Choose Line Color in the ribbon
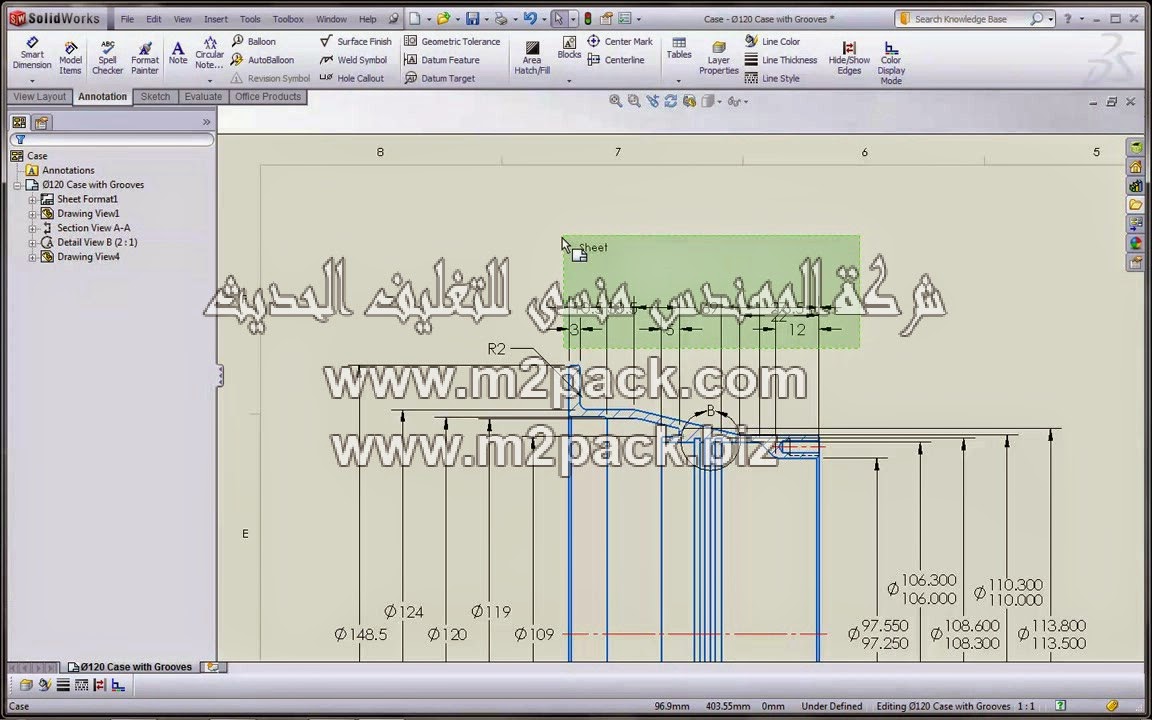The image size is (1152, 720). tap(772, 41)
